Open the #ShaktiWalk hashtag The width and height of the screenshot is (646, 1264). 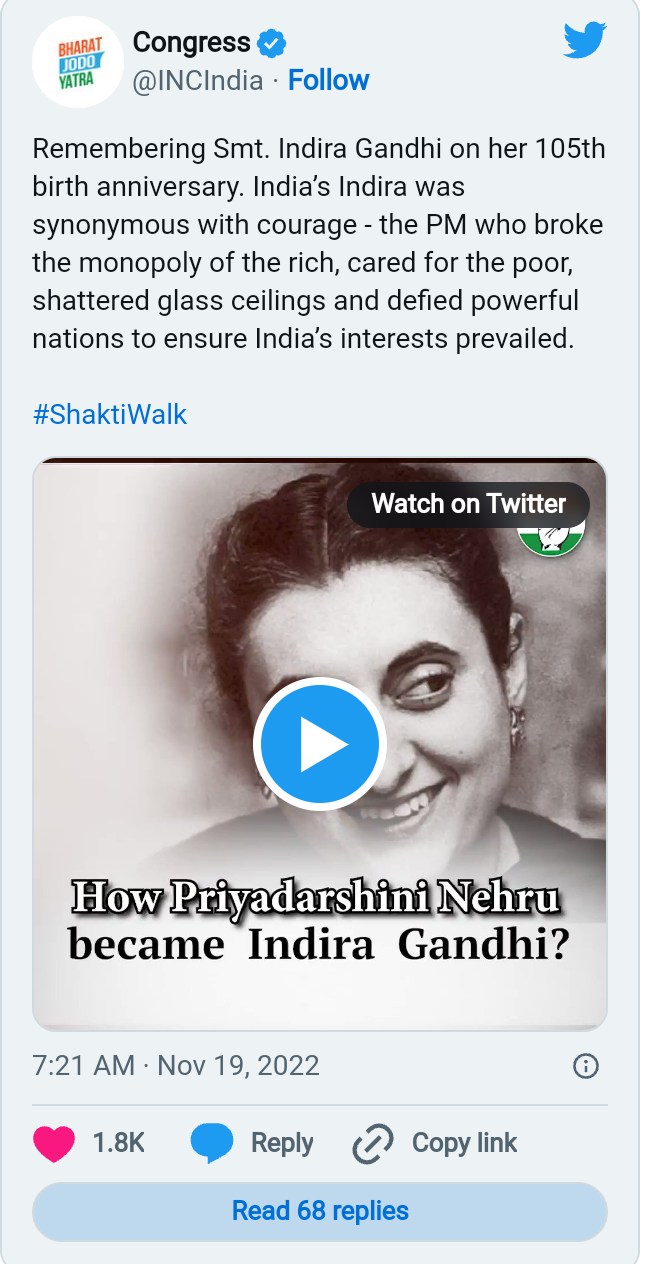[x=110, y=414]
